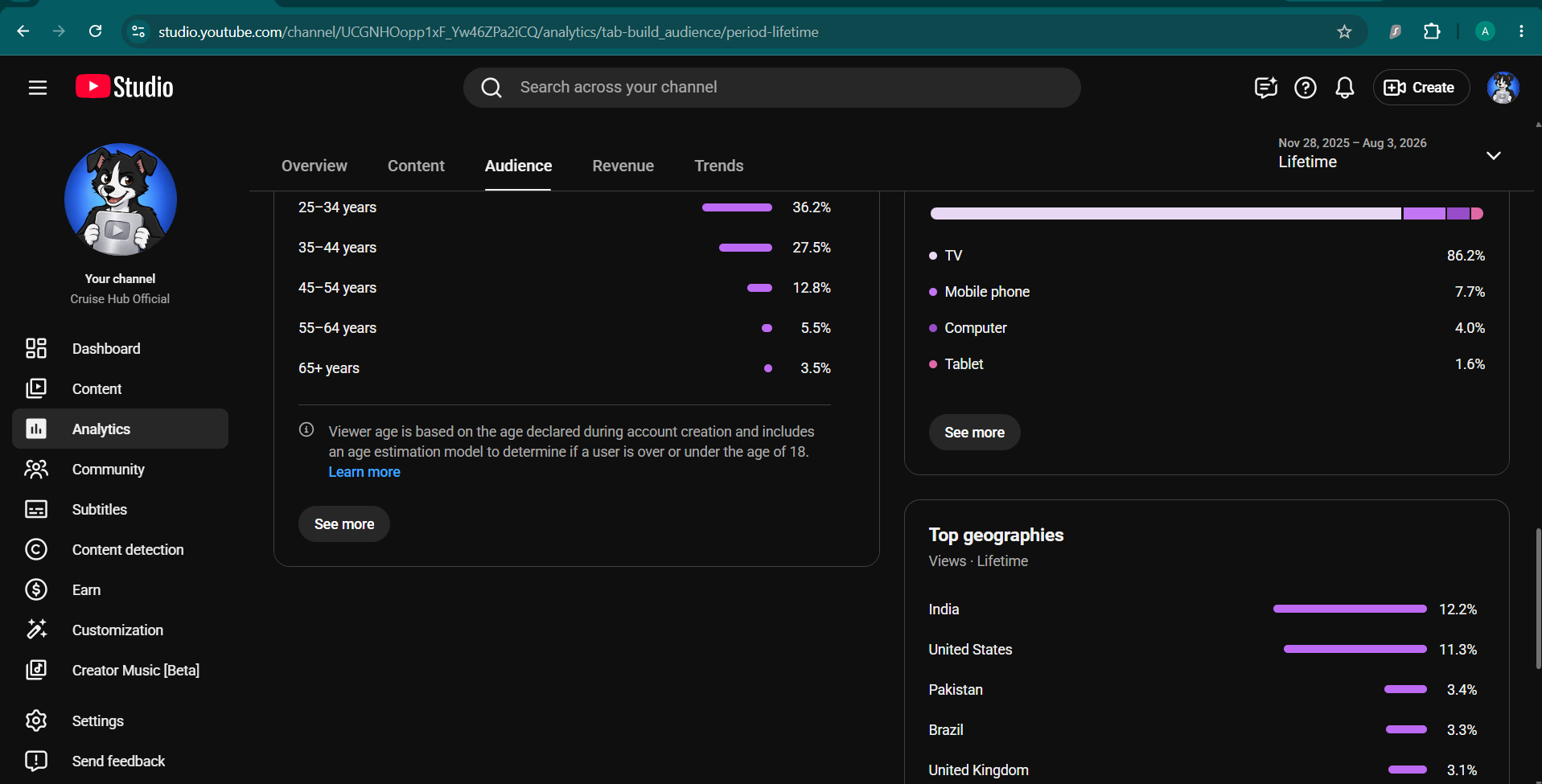Click the device type stacked bar
Screen dimensions: 1542x784
pyautogui.click(x=1207, y=213)
